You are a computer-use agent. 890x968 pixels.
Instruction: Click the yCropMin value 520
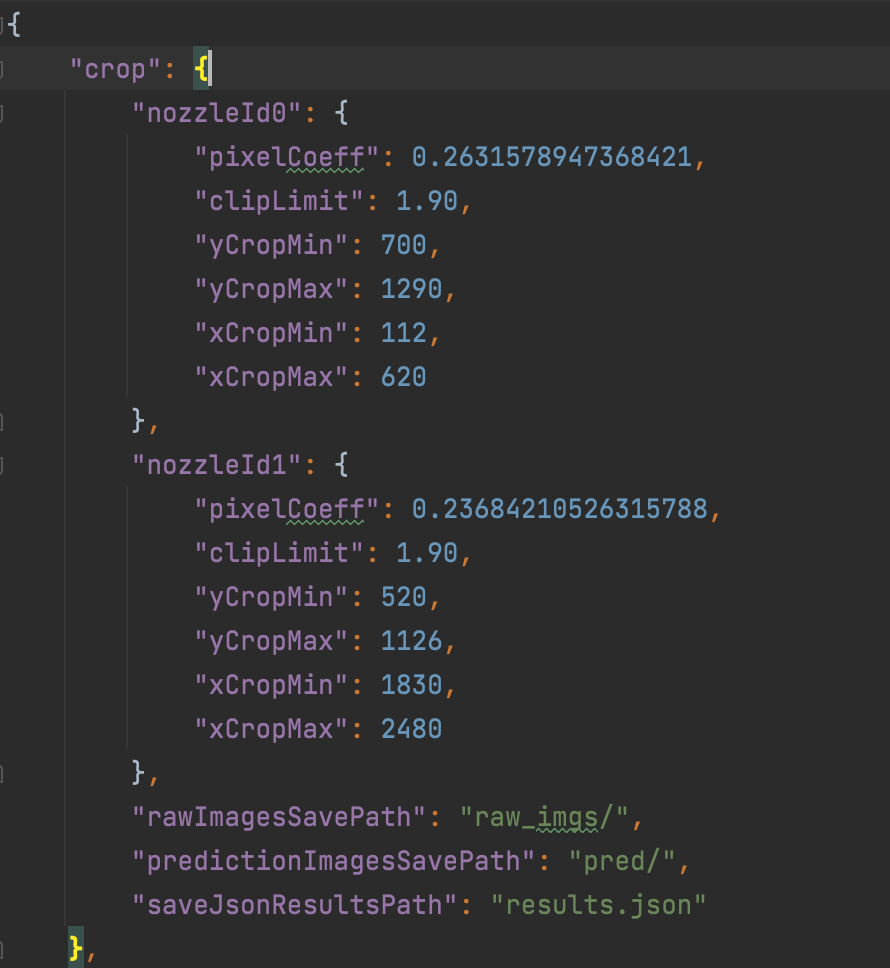point(404,597)
